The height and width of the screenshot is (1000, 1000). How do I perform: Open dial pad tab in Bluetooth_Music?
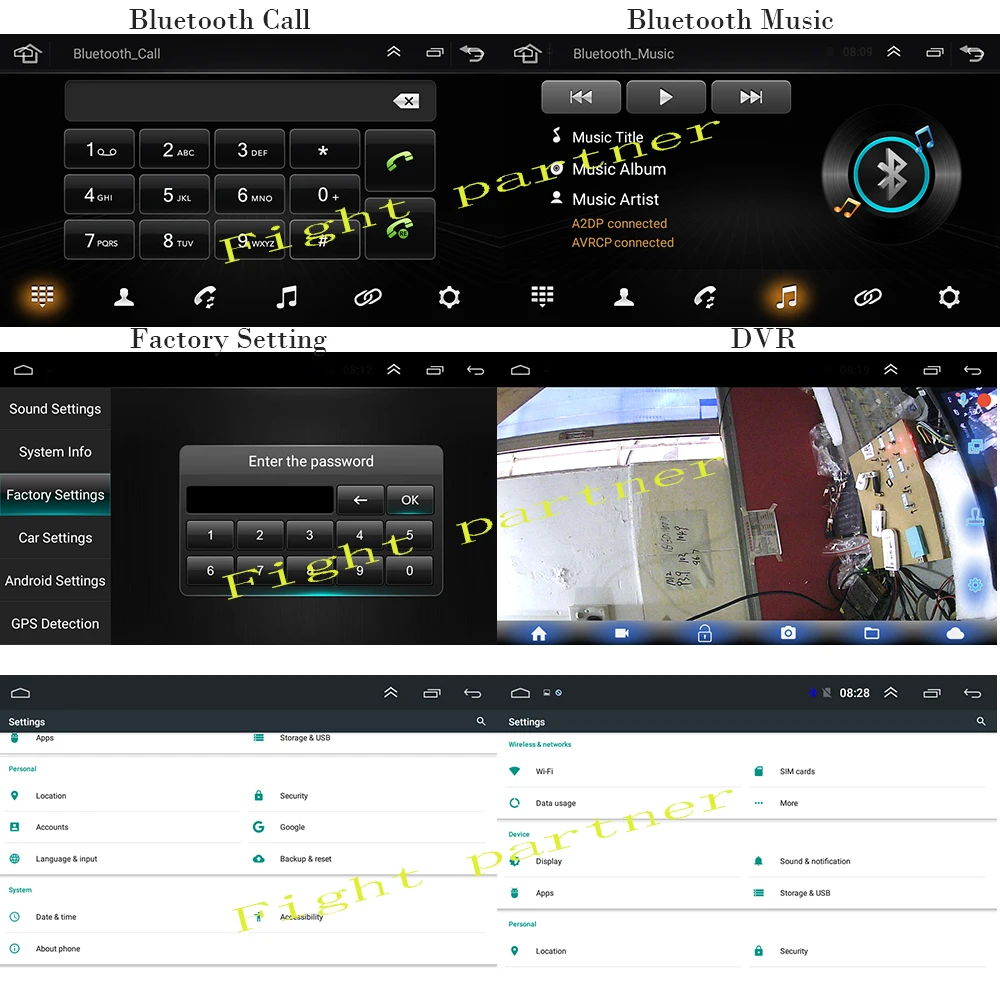click(x=542, y=297)
